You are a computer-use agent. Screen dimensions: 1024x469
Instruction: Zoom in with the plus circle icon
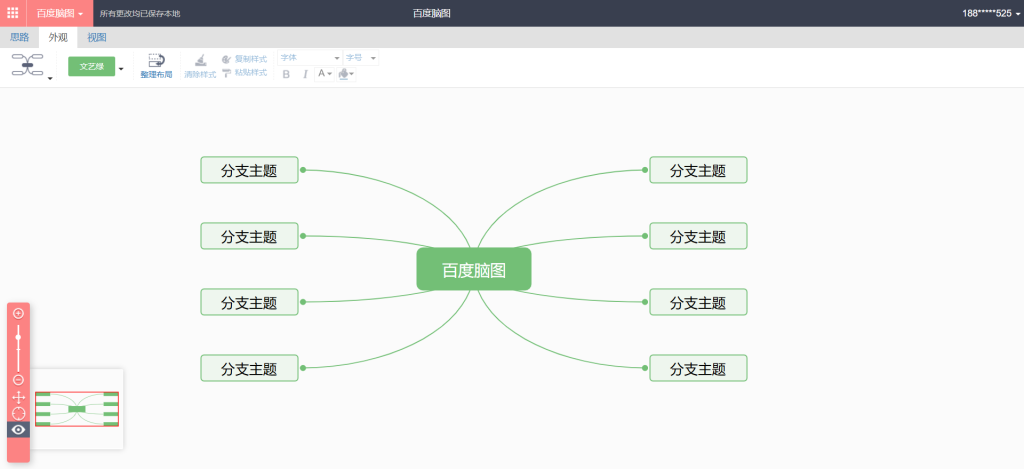point(18,314)
